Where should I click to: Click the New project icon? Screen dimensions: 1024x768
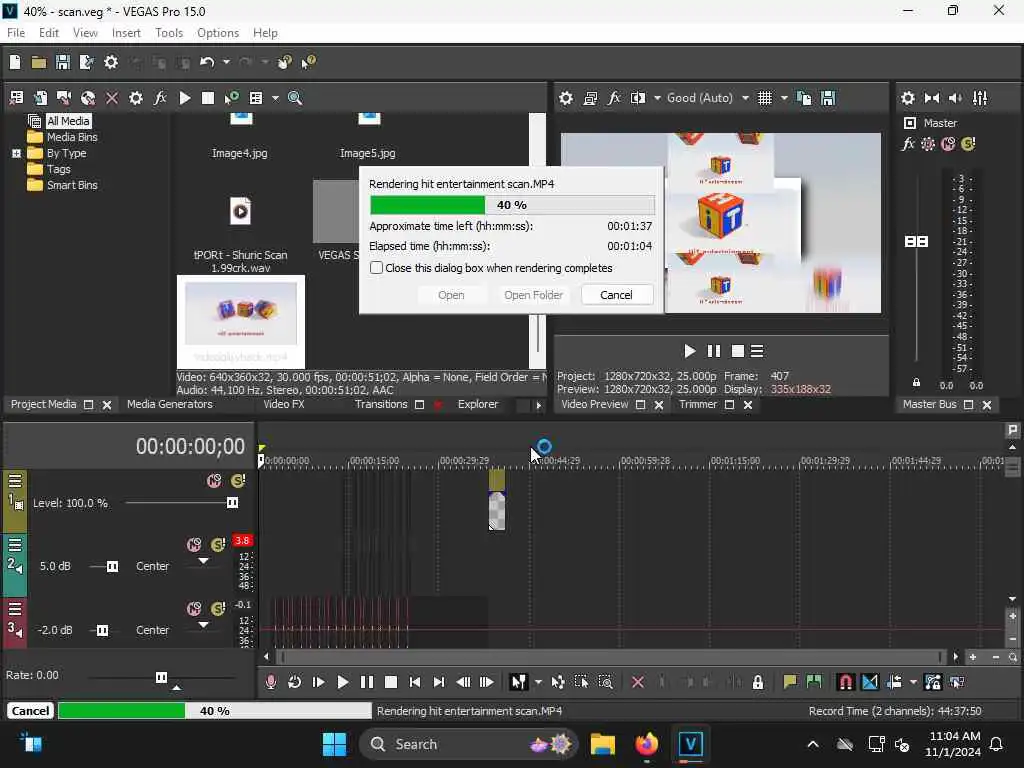tap(15, 62)
